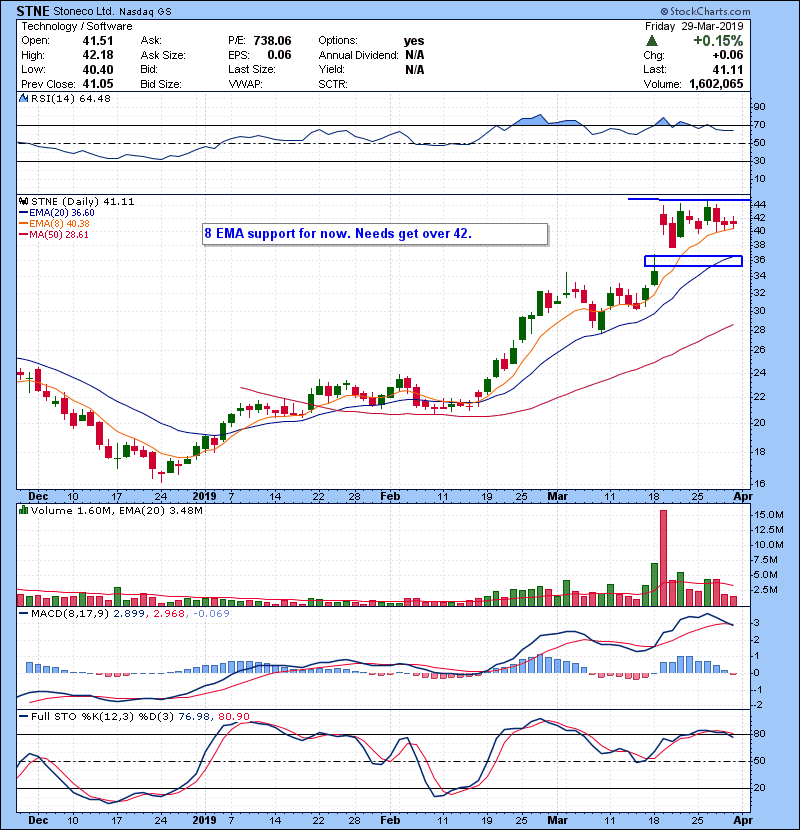Screen dimensions: 800x830
Task: Click the Volume value 1,602,065
Action: pos(716,84)
